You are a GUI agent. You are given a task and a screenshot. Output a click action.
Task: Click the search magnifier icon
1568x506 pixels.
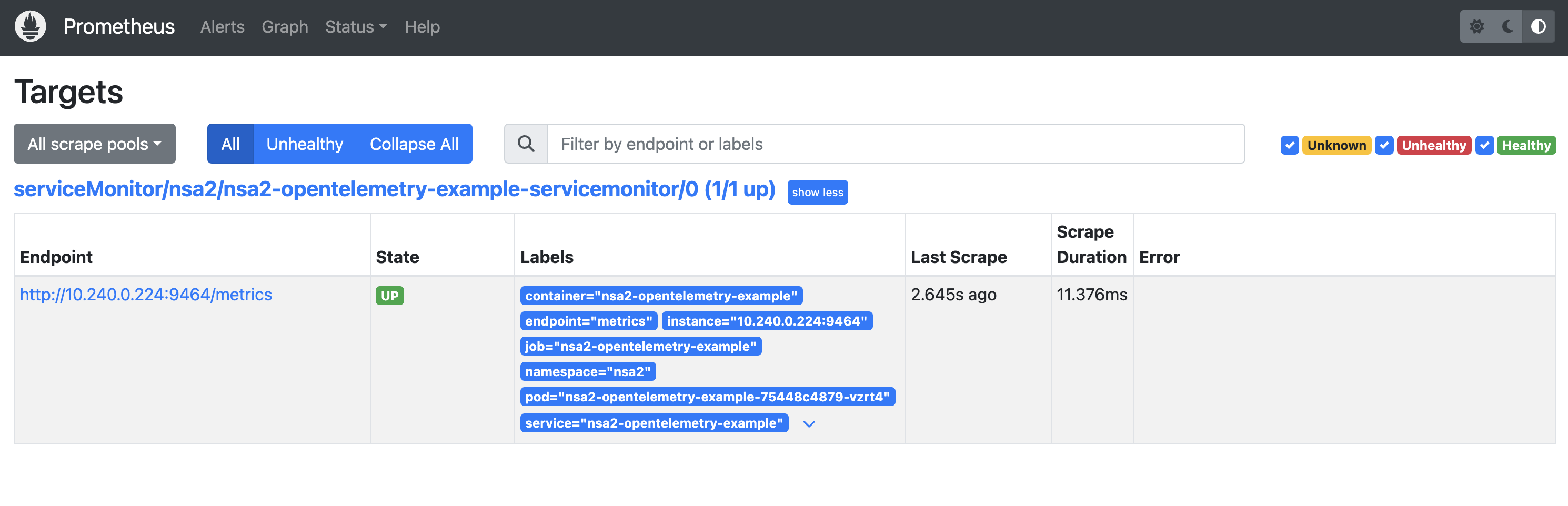click(x=526, y=144)
